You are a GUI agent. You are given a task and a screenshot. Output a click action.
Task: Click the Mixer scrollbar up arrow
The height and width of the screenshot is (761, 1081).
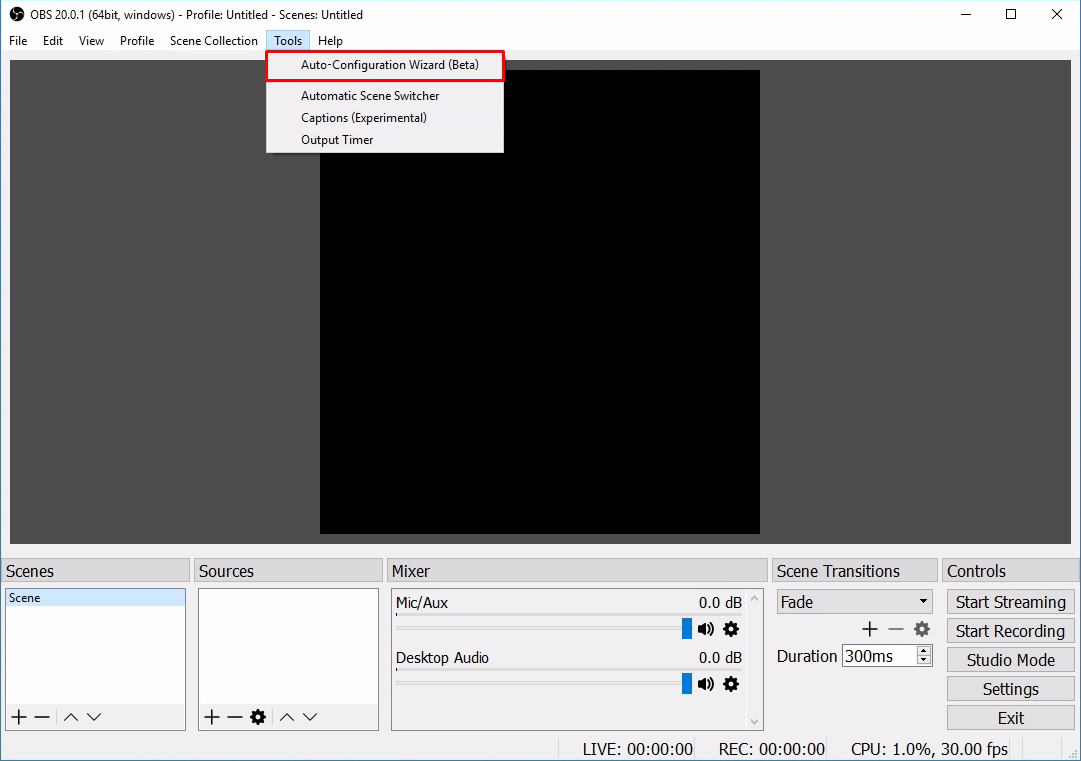tap(754, 598)
